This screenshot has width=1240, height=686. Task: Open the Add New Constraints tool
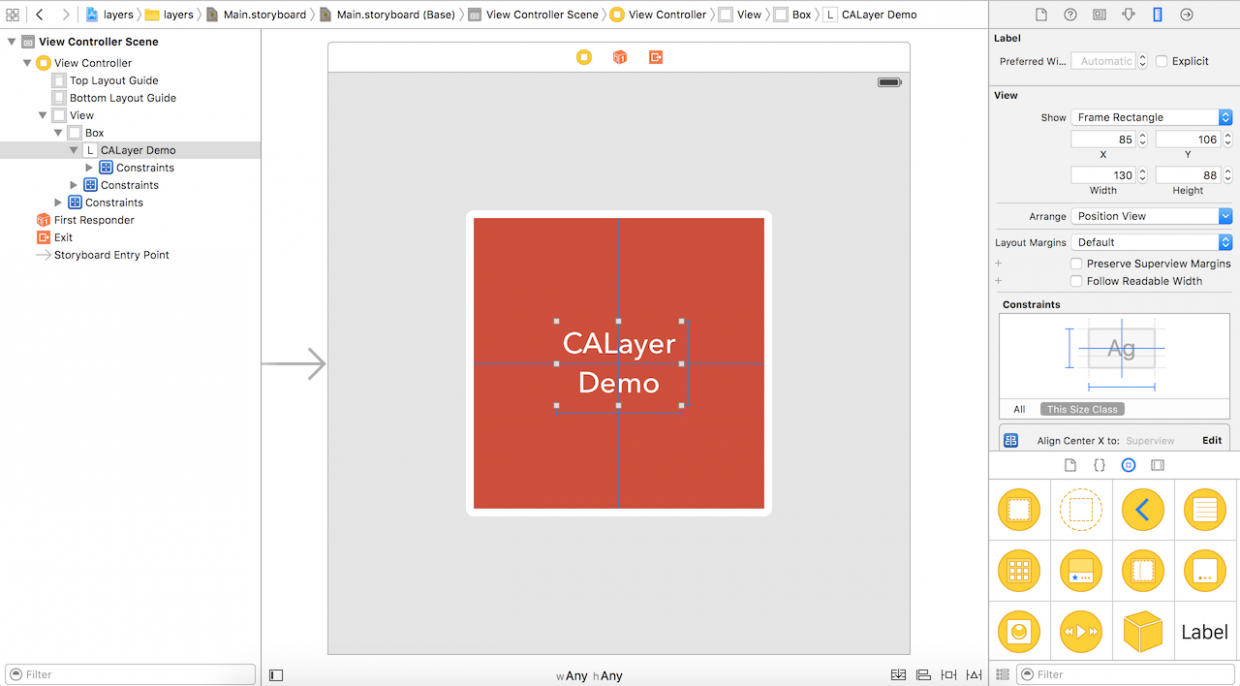pyautogui.click(x=948, y=675)
